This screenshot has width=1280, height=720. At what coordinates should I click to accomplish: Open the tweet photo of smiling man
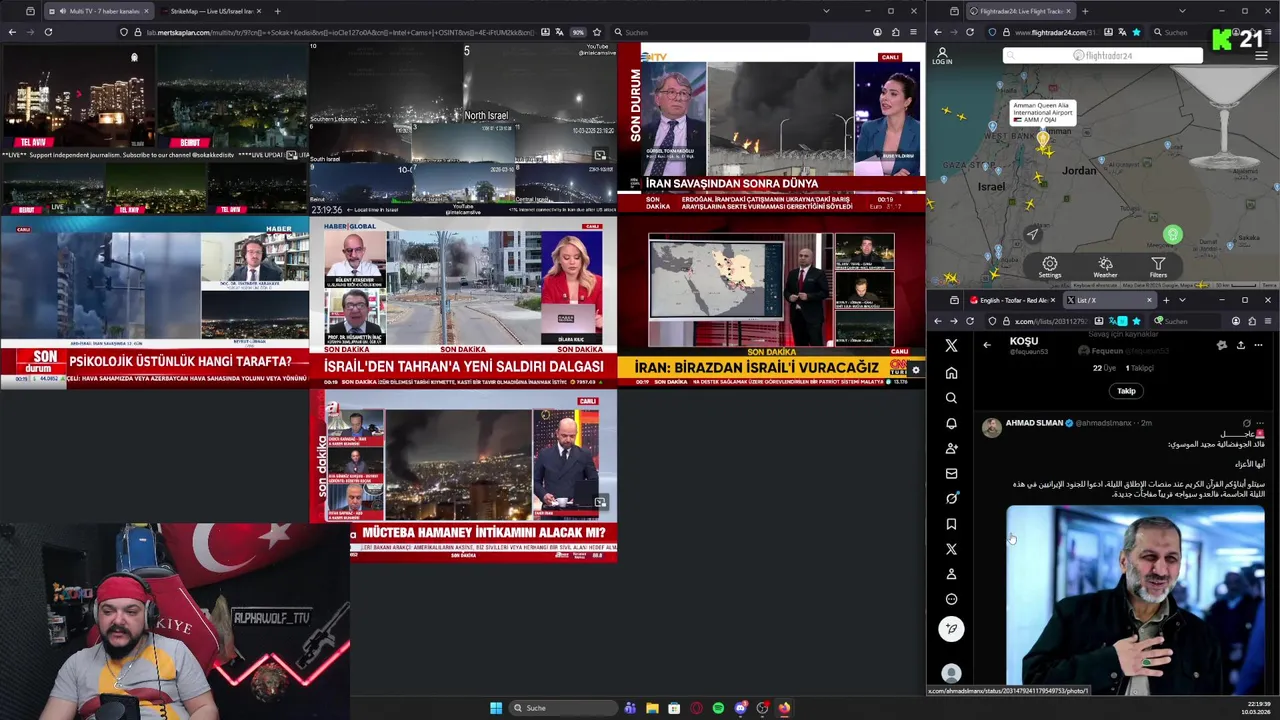pos(1135,600)
